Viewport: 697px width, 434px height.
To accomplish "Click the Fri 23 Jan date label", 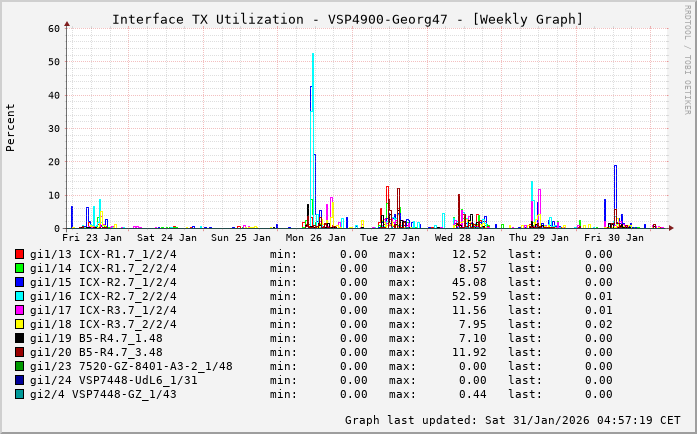I will pos(92,238).
